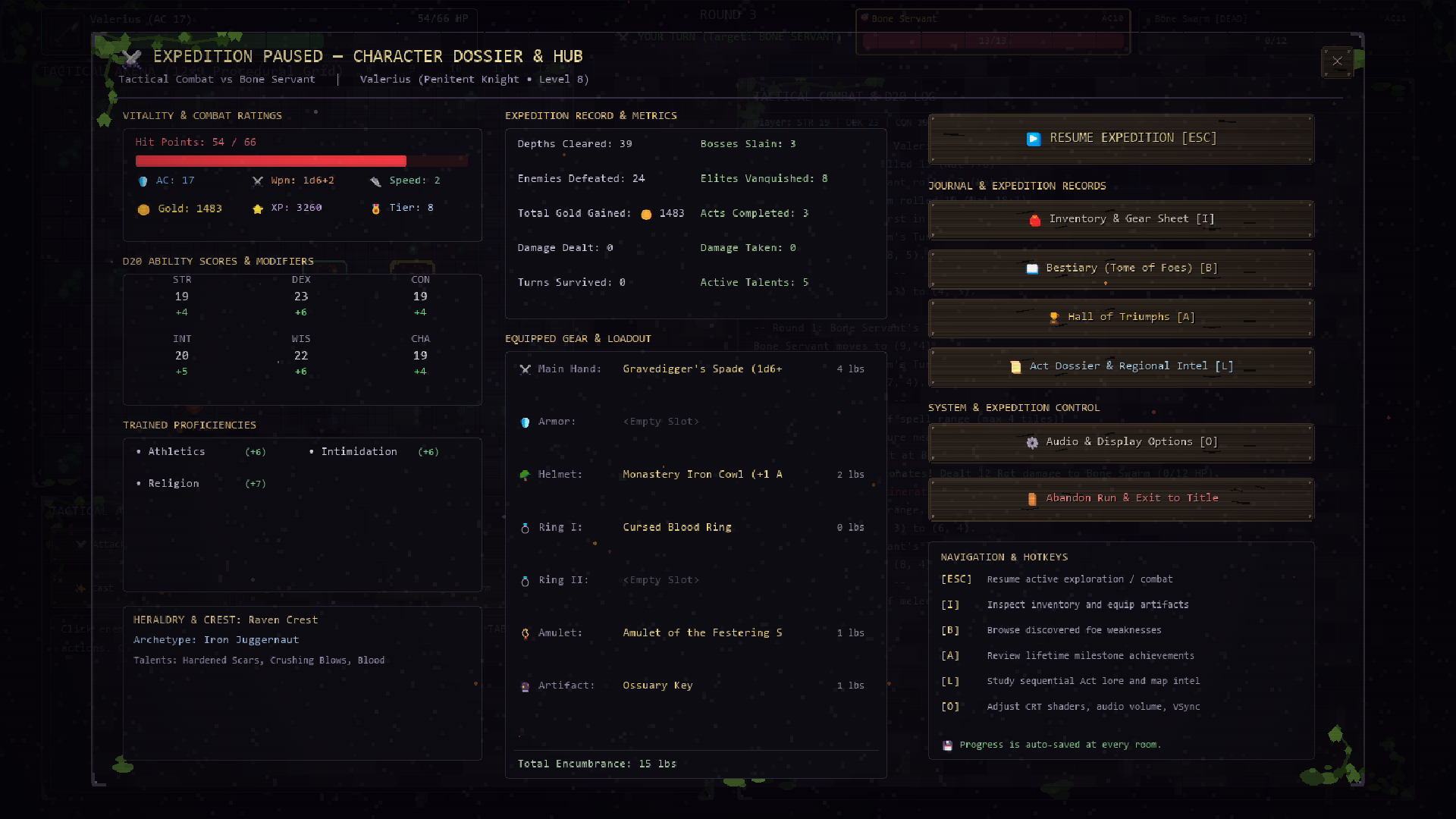Click the Speed boot icon
This screenshot has width=1456, height=819.
pos(375,181)
